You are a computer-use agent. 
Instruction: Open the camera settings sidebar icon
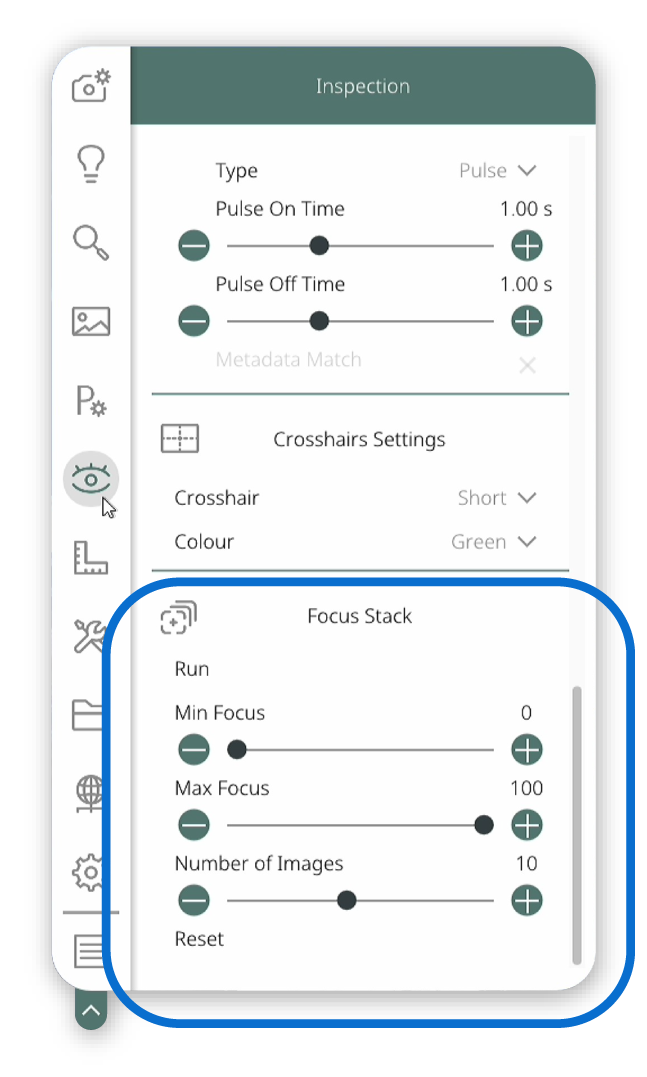(x=91, y=86)
